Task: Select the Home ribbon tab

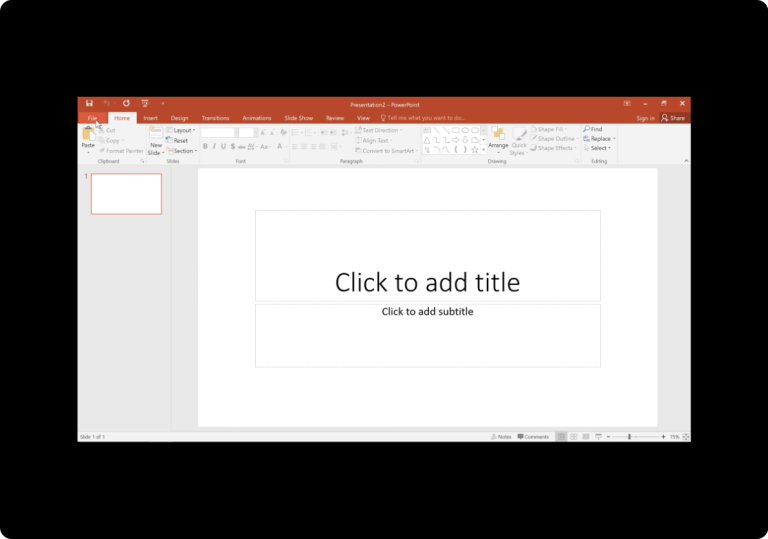Action: pos(122,118)
